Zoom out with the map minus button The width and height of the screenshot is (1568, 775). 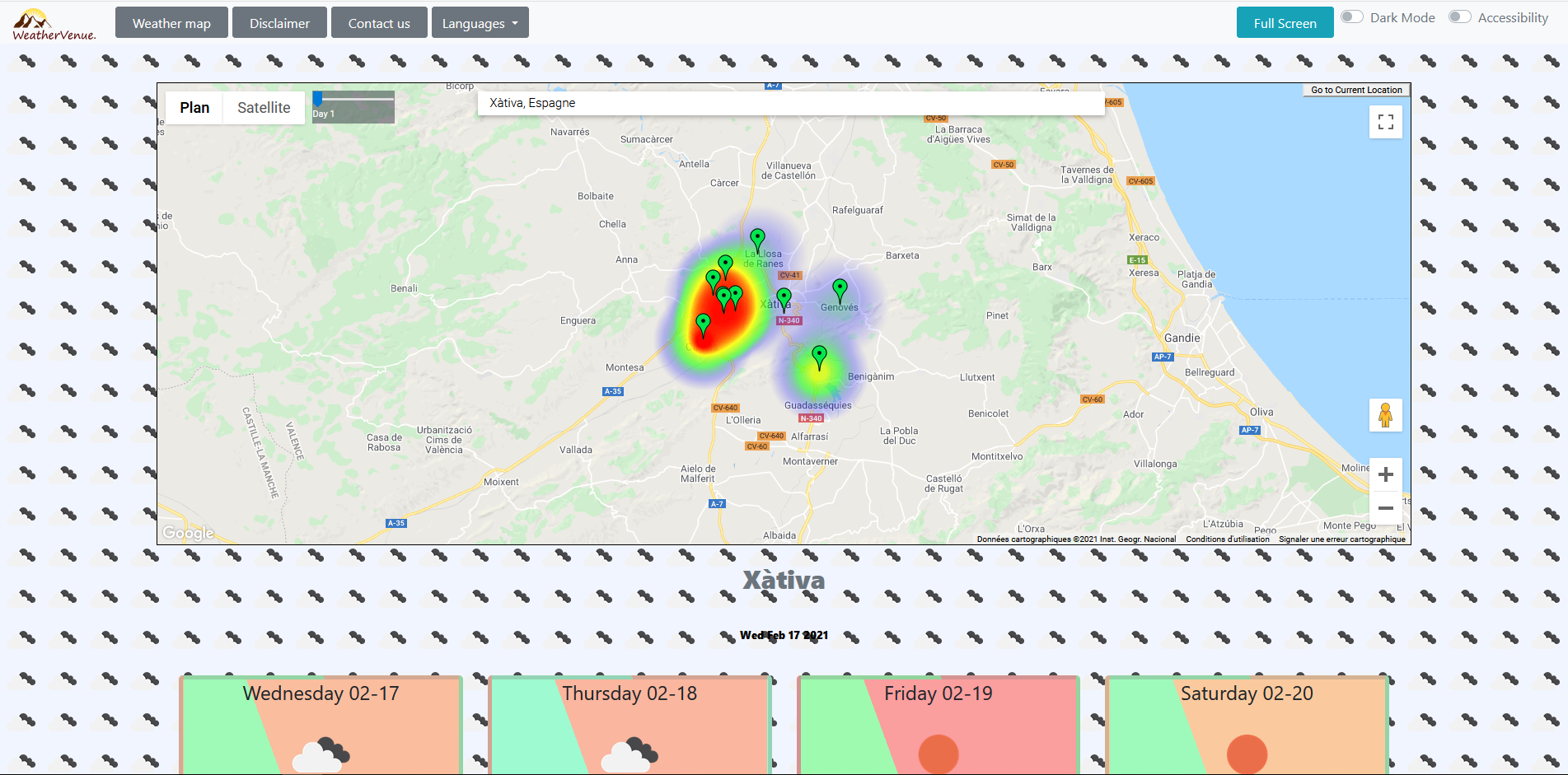pyautogui.click(x=1386, y=508)
